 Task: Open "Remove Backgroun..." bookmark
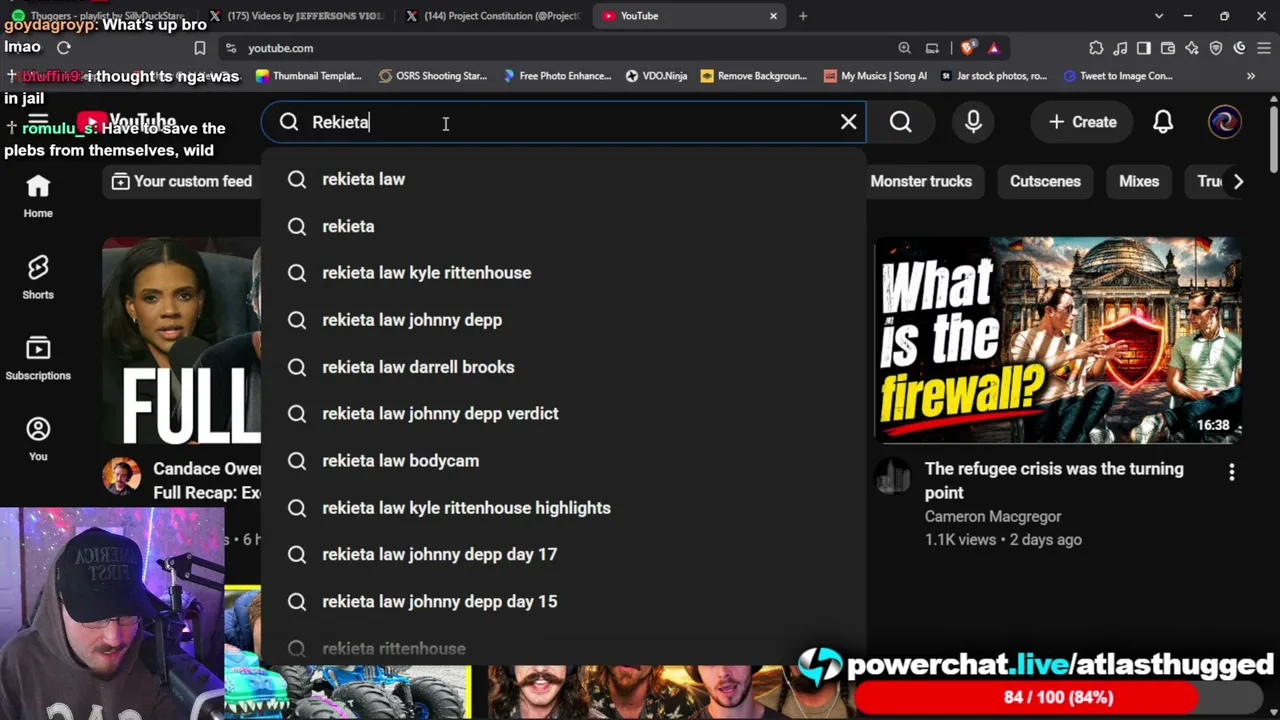click(x=754, y=76)
